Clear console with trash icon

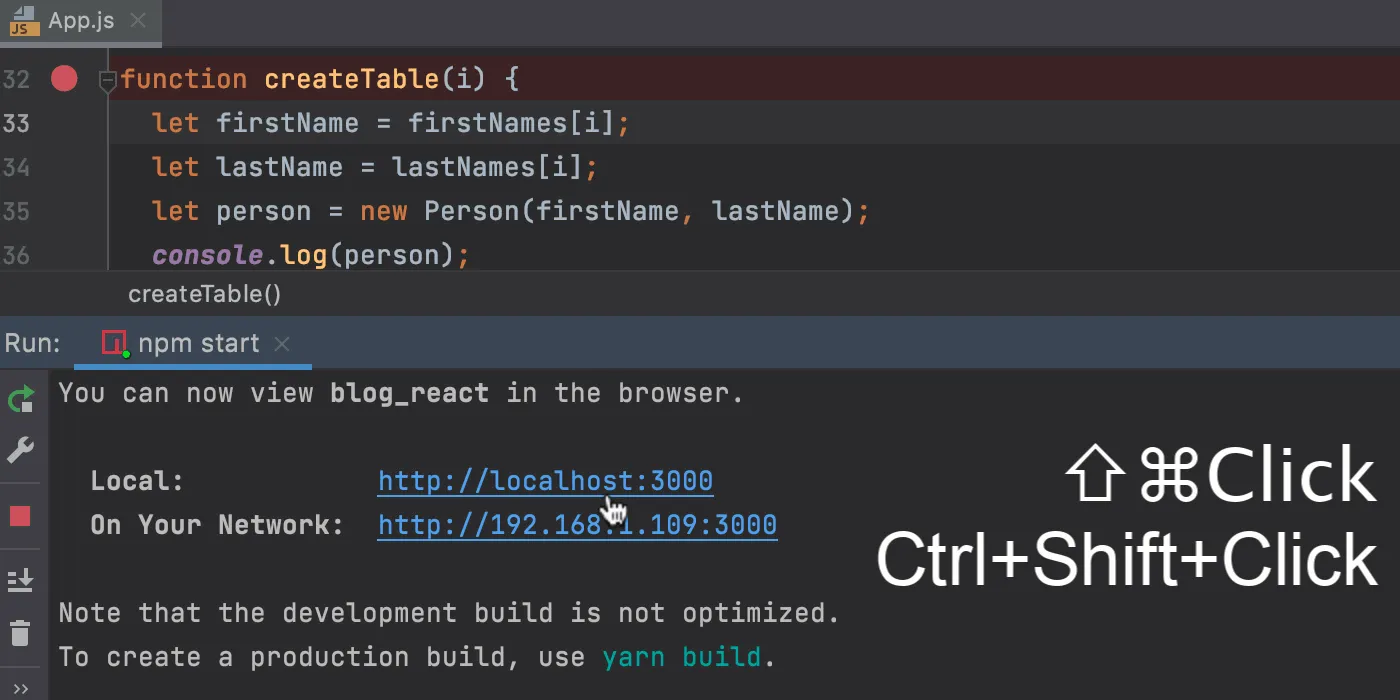coord(20,633)
